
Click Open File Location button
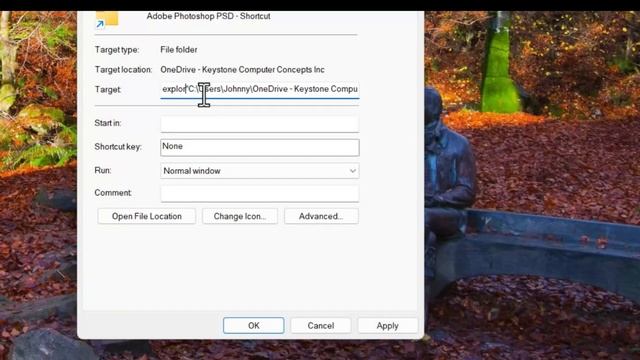point(147,216)
